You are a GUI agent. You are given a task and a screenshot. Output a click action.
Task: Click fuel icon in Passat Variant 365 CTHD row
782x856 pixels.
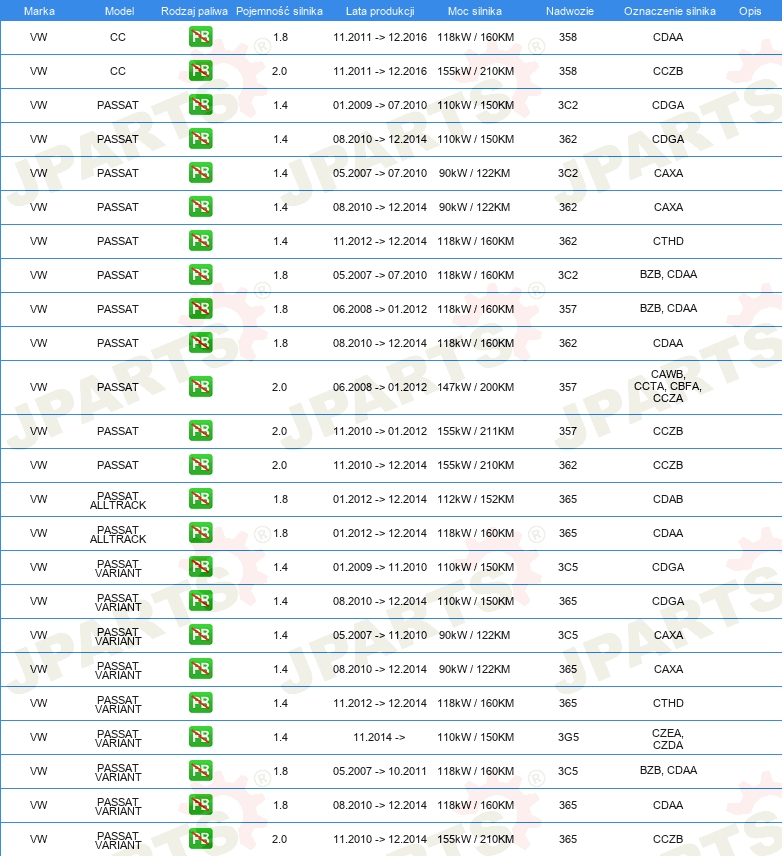tap(200, 703)
